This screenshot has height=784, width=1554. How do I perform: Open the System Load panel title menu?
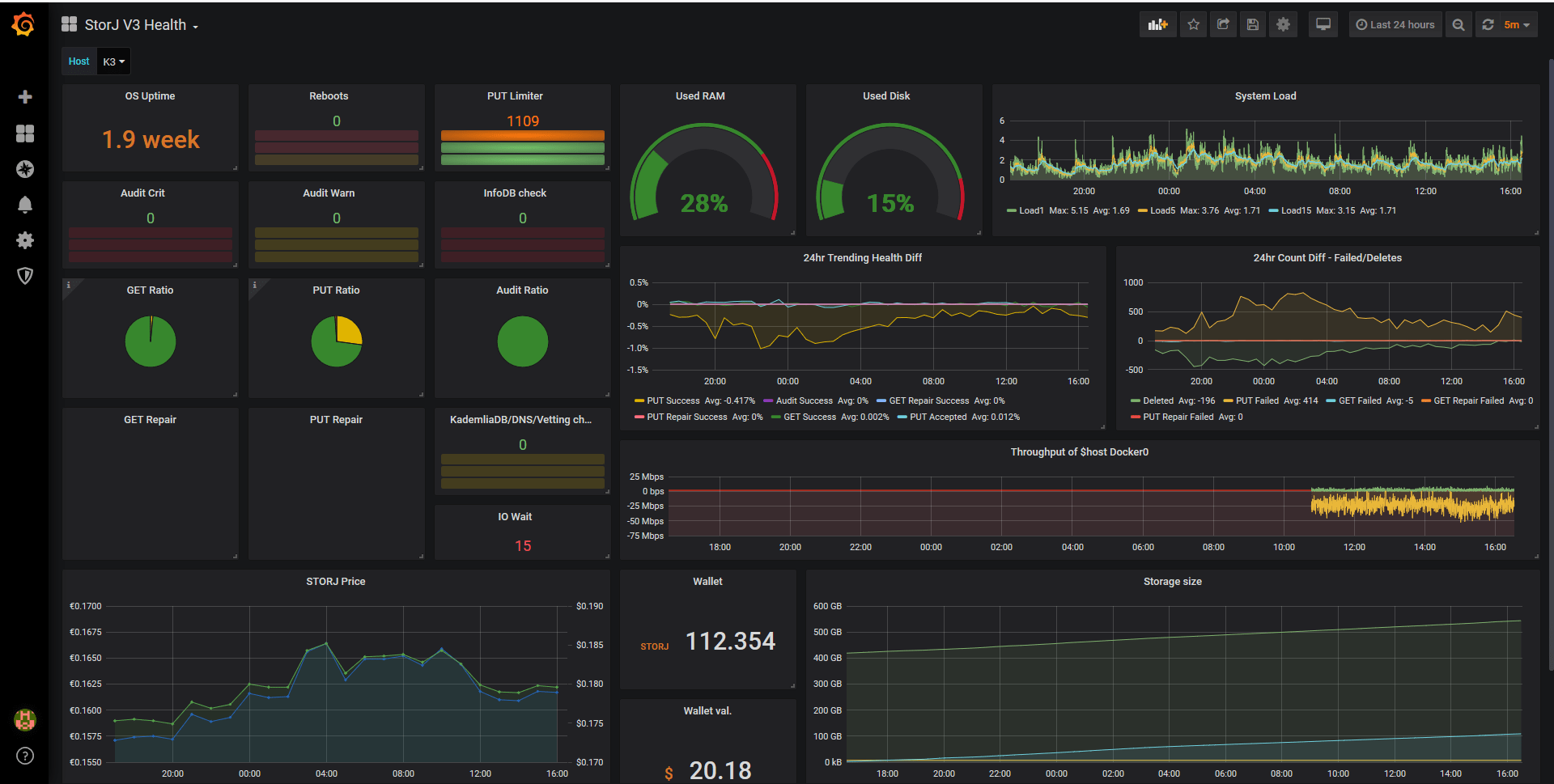1265,96
